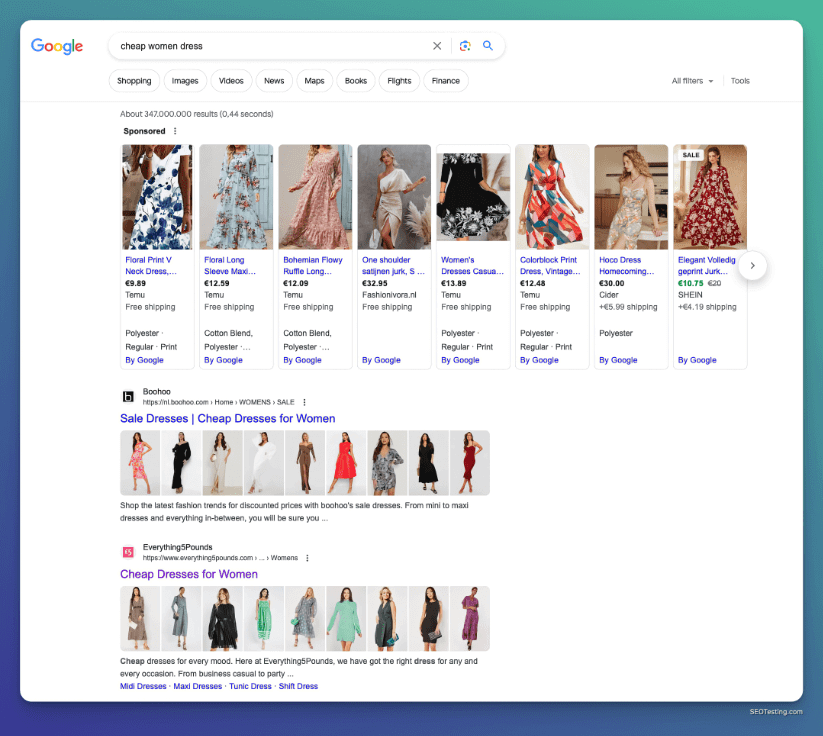
Task: Open the Bohemian Flowy Ruffle dress image
Action: coord(315,197)
